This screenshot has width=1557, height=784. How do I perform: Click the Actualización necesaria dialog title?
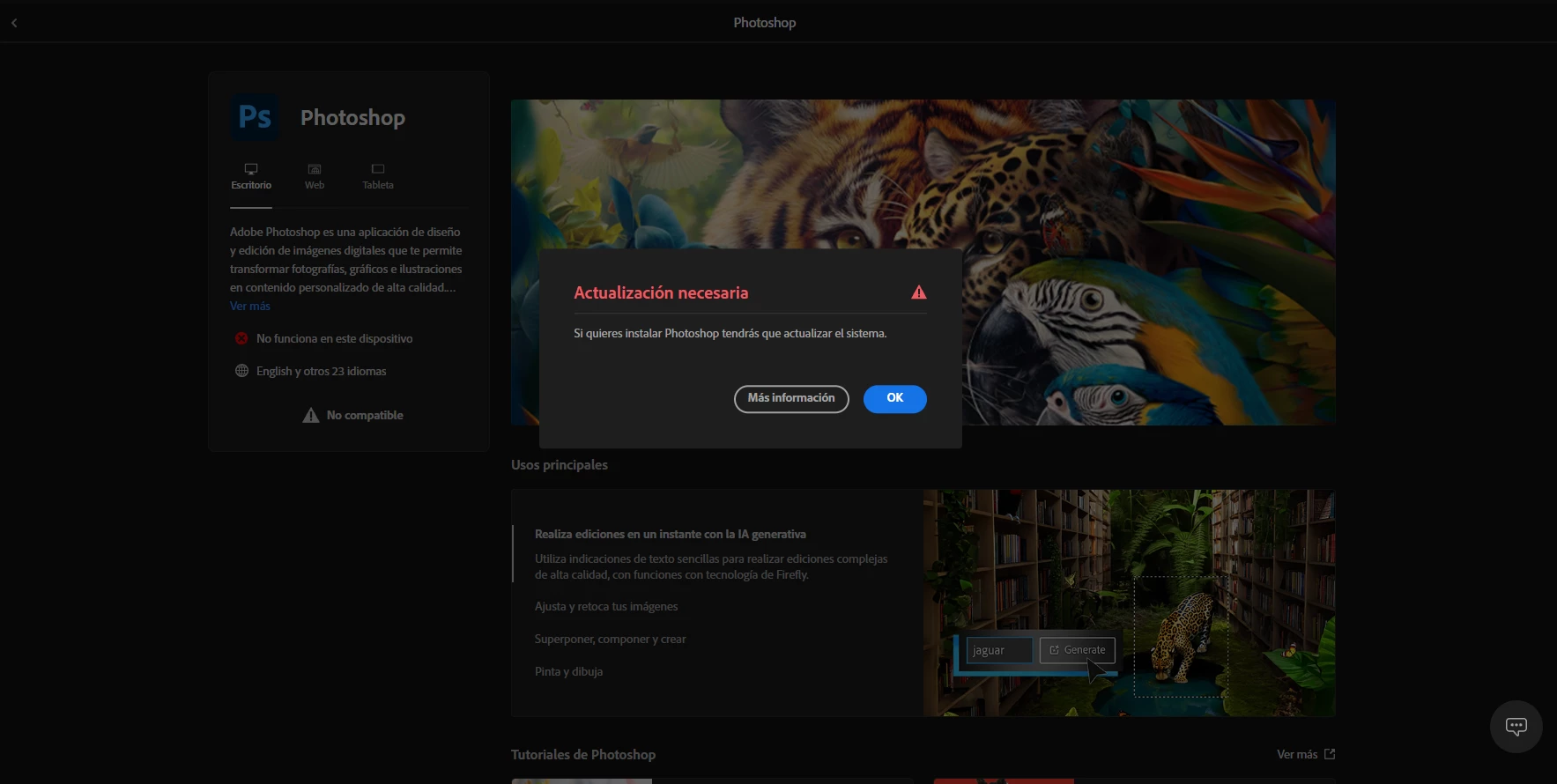[661, 292]
